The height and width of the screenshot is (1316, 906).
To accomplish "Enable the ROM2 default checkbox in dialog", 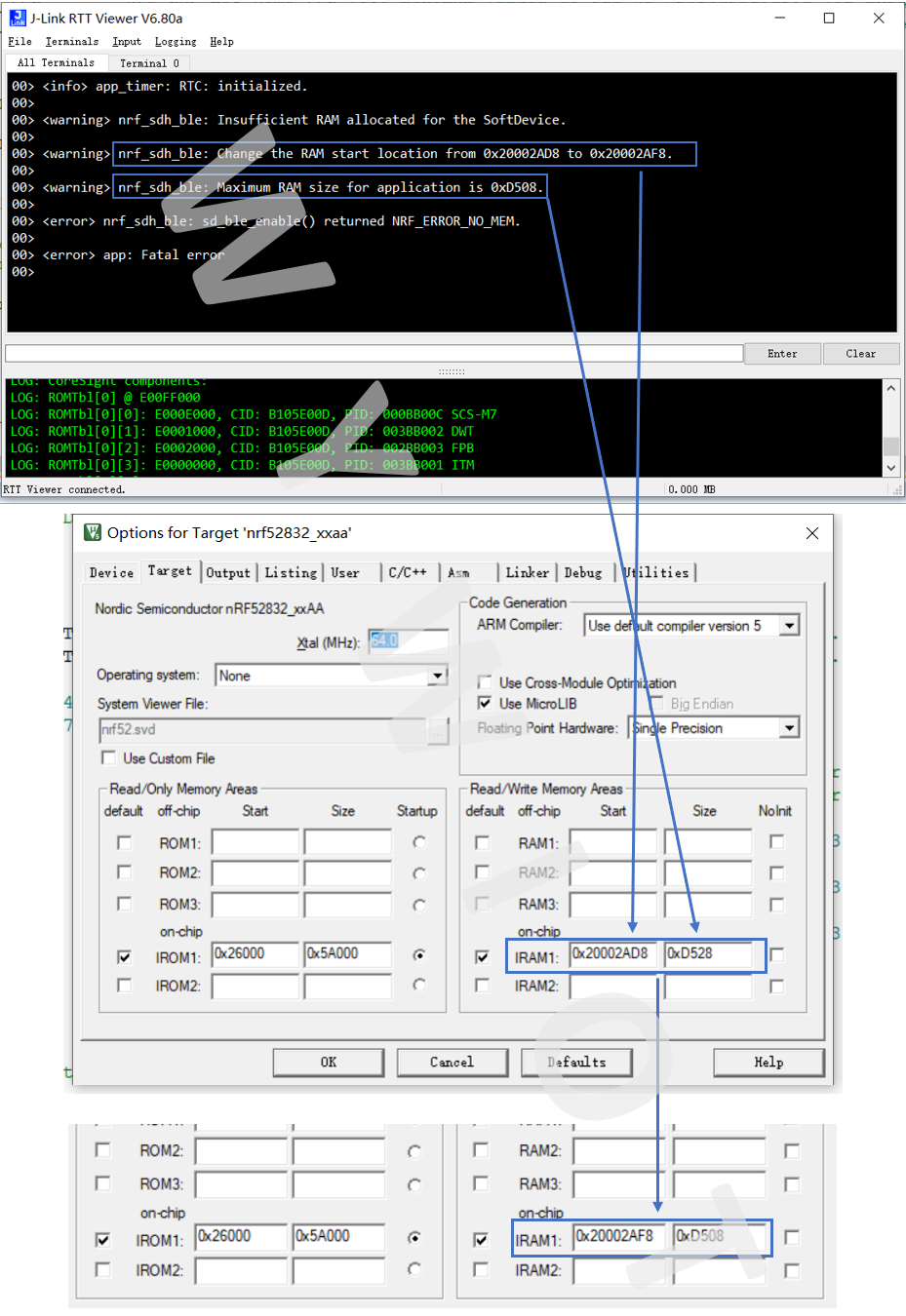I will [124, 871].
